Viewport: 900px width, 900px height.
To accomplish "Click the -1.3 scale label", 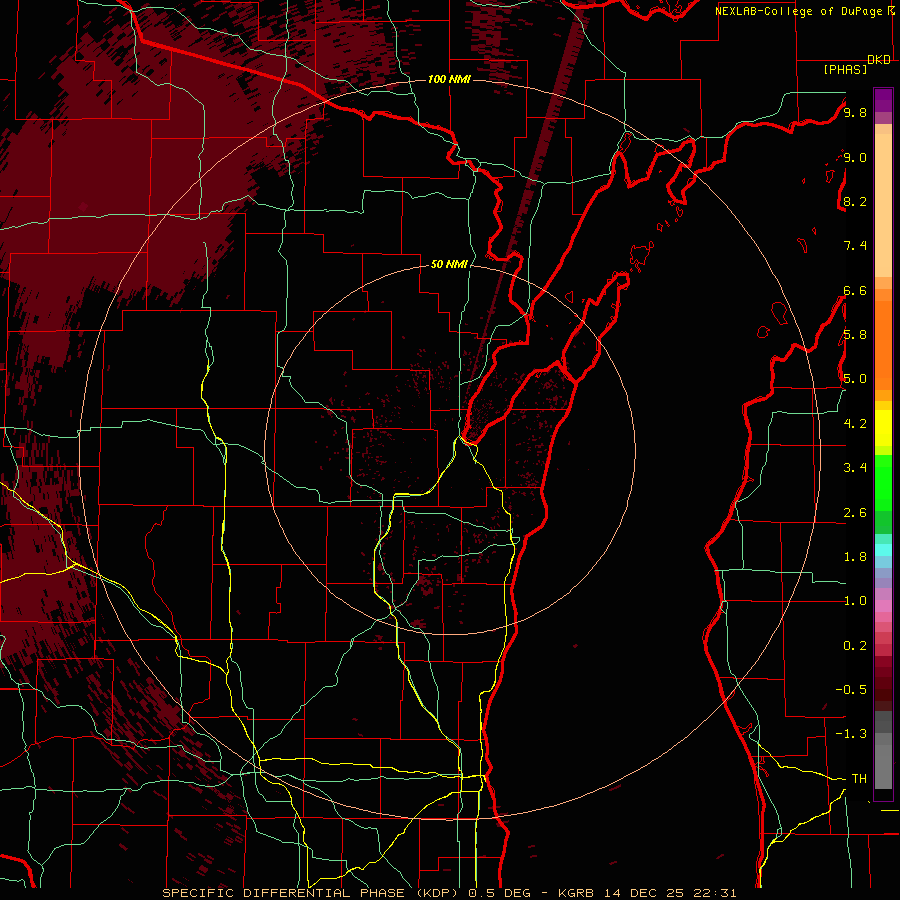I will pos(851,734).
